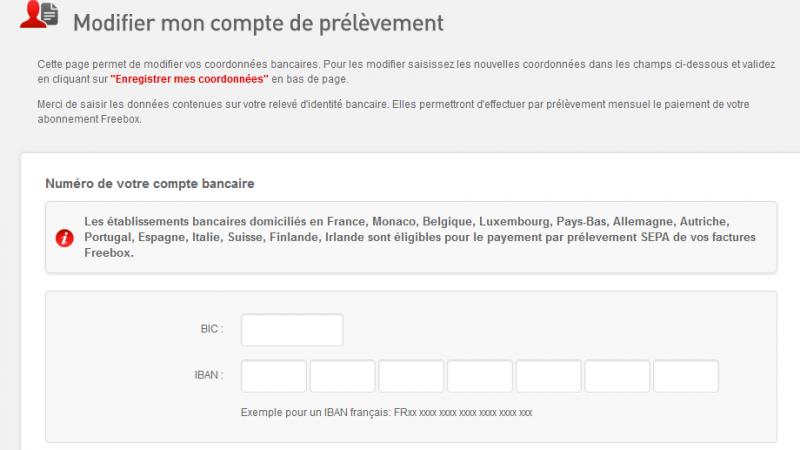This screenshot has width=800, height=450.
Task: Click the "Numéro de votre compte bancaire" heading
Action: (150, 184)
